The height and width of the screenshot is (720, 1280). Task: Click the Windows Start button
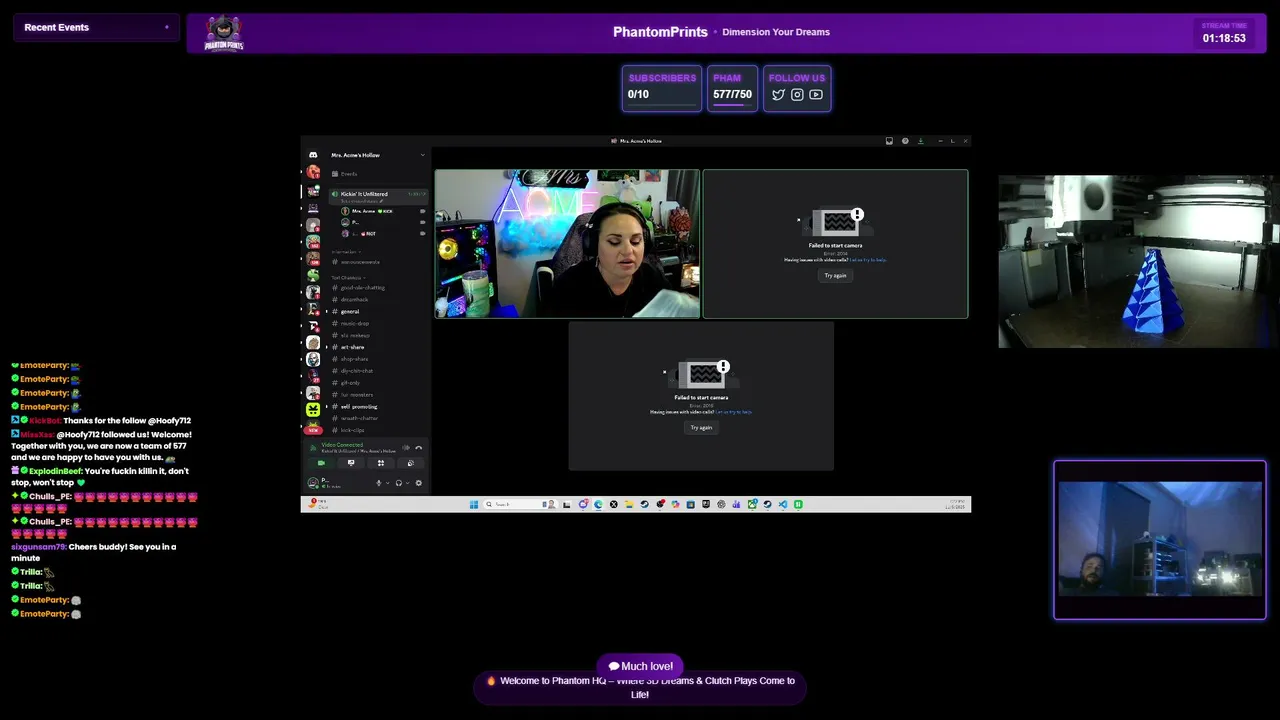click(x=474, y=504)
